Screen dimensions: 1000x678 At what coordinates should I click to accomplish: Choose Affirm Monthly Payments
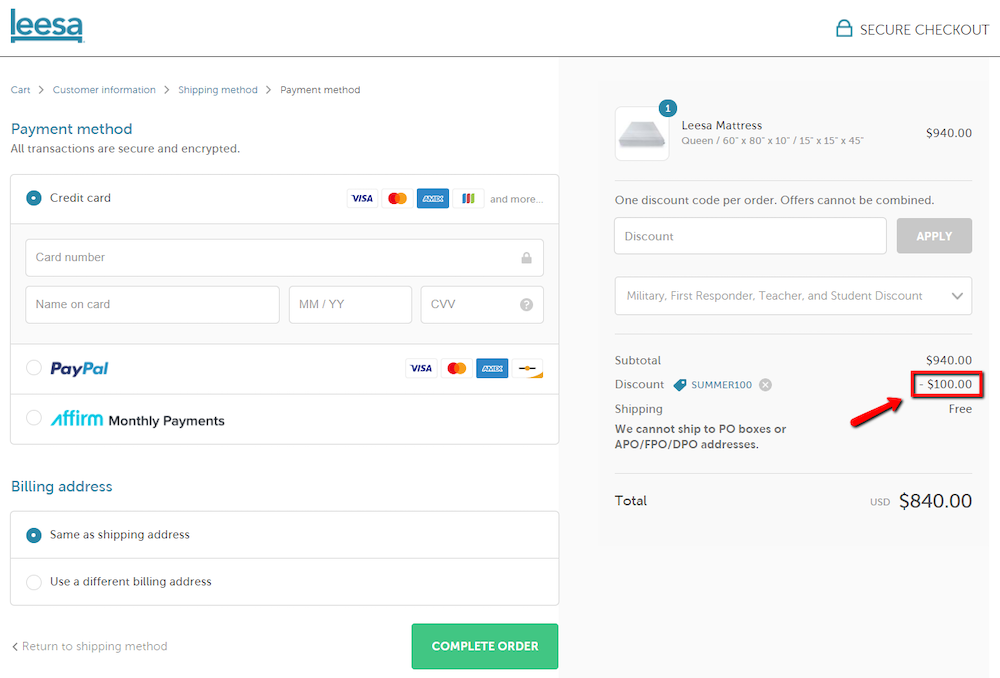point(33,420)
